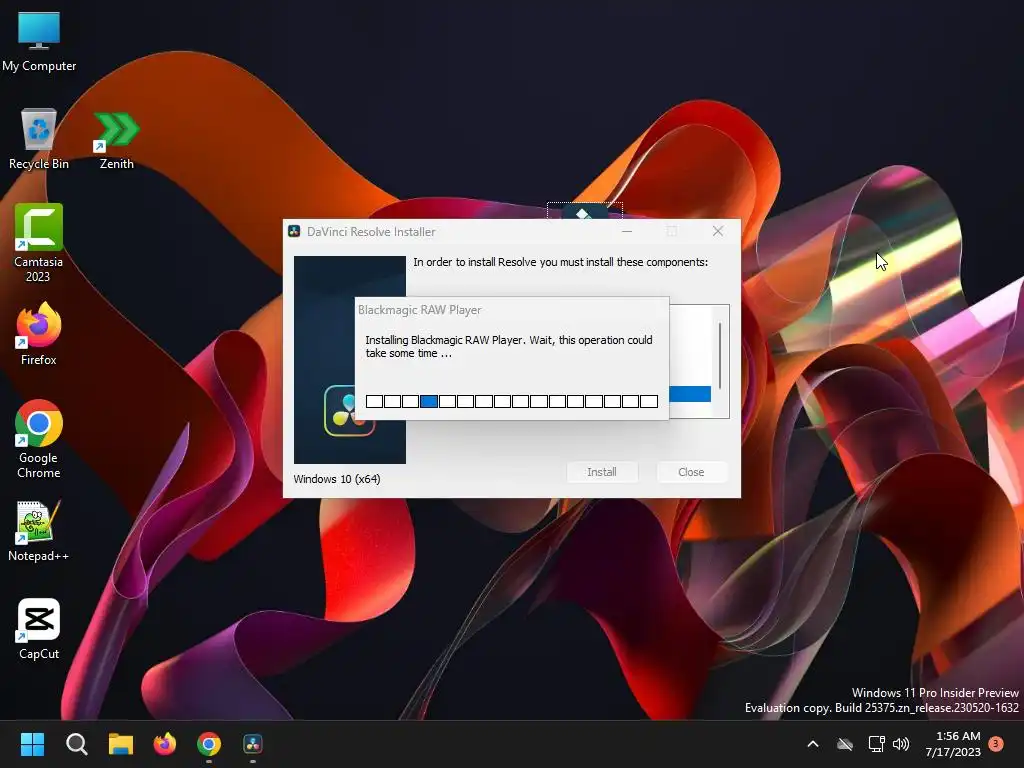Select the Google Chrome desktop shortcut

tap(39, 440)
